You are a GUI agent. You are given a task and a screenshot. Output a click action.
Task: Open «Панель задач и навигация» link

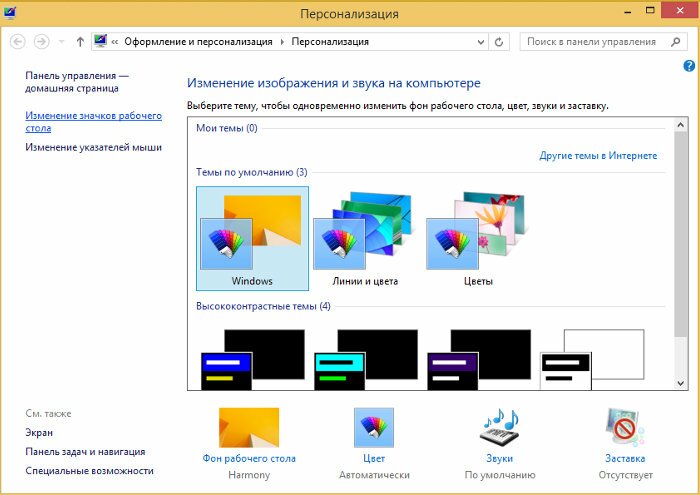pos(85,452)
